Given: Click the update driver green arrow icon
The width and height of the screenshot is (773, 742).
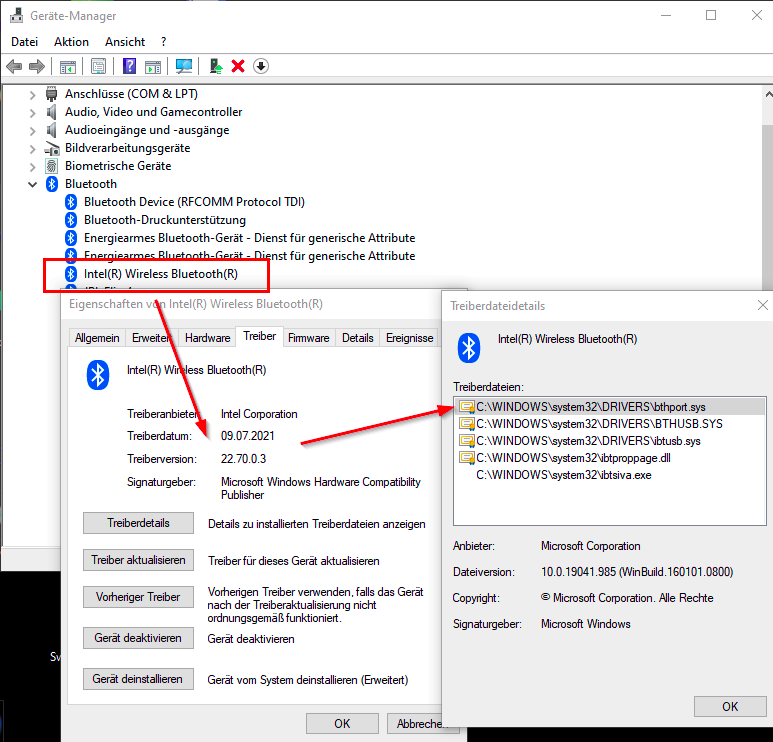Looking at the screenshot, I should pyautogui.click(x=215, y=66).
